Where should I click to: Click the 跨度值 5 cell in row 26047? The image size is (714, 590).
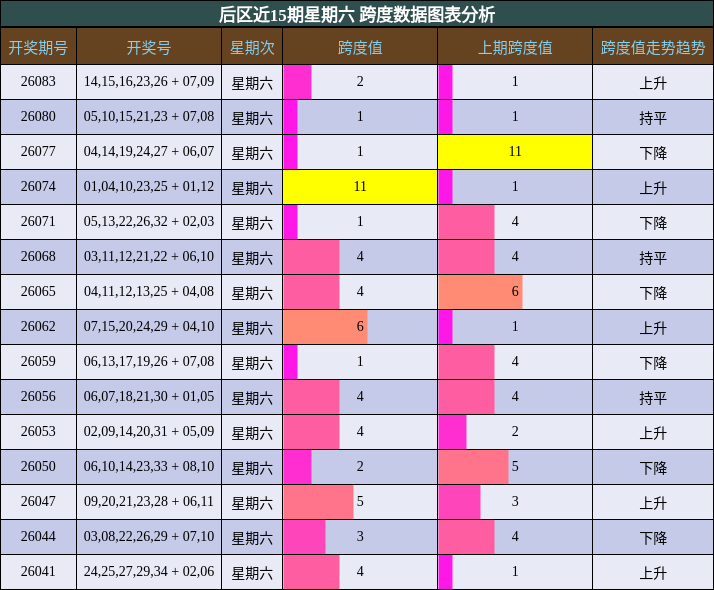tap(360, 502)
